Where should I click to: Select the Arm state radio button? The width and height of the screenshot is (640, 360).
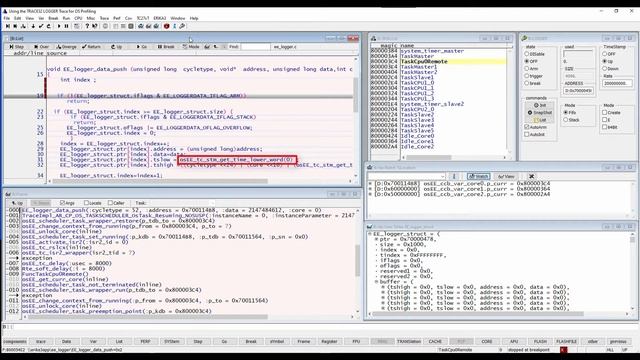[x=527, y=69]
